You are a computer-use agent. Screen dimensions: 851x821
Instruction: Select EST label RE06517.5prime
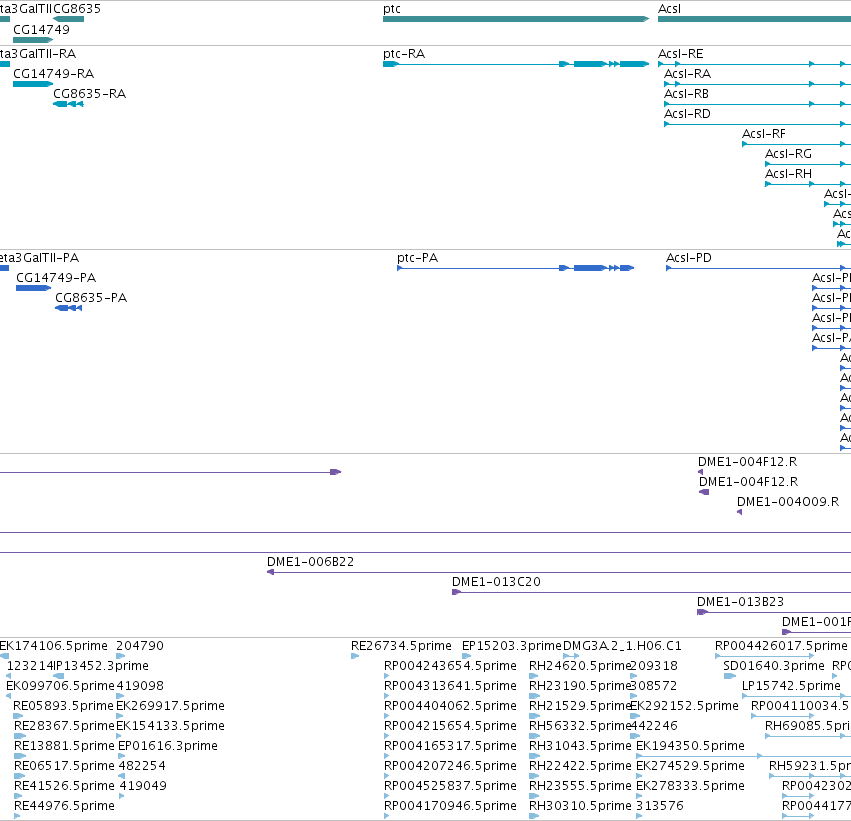click(x=64, y=767)
